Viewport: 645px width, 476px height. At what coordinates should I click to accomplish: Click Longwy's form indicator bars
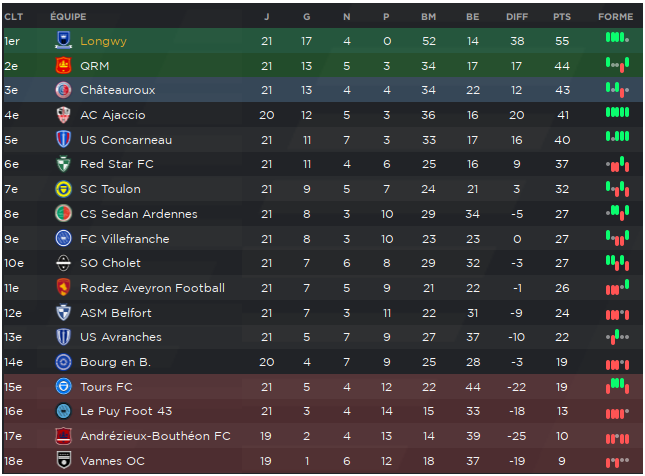617,38
